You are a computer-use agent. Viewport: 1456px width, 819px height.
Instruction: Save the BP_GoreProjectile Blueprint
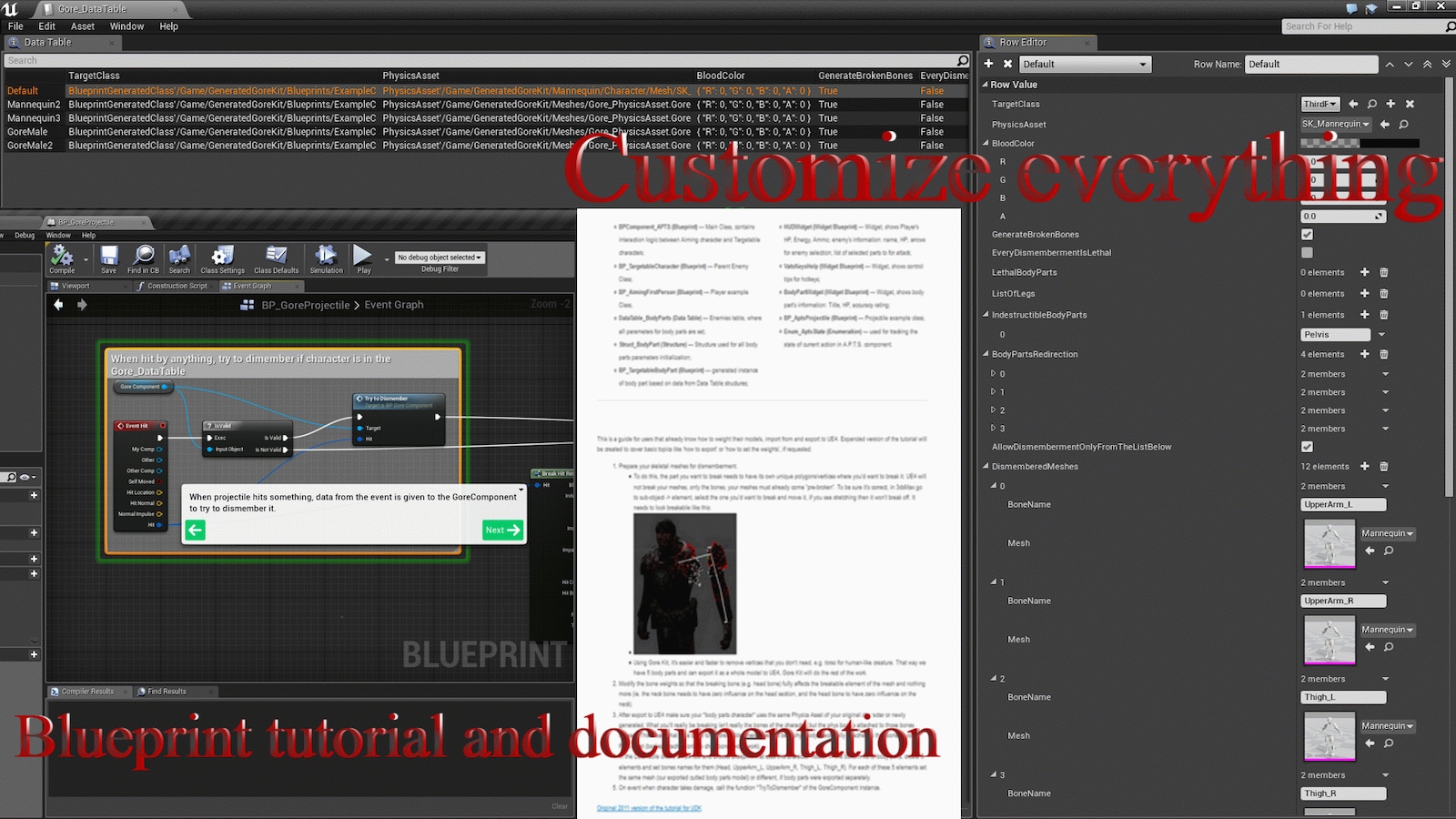coord(108,258)
